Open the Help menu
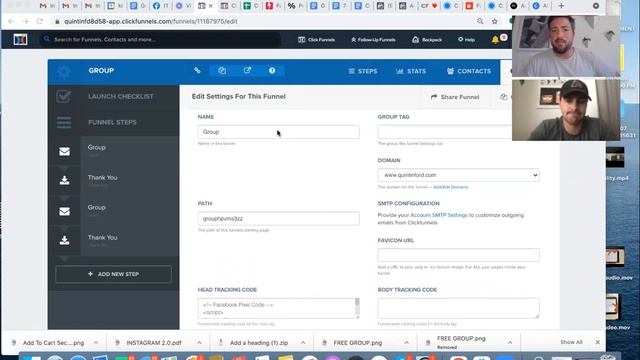Image resolution: width=640 pixels, height=360 pixels. pos(466,40)
